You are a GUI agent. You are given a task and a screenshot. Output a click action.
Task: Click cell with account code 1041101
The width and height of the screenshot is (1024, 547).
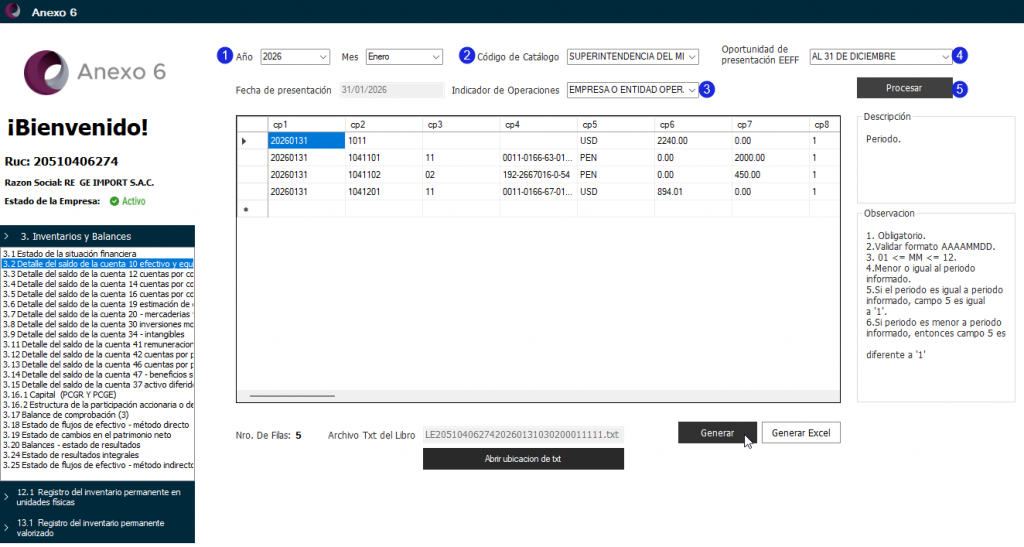point(384,158)
